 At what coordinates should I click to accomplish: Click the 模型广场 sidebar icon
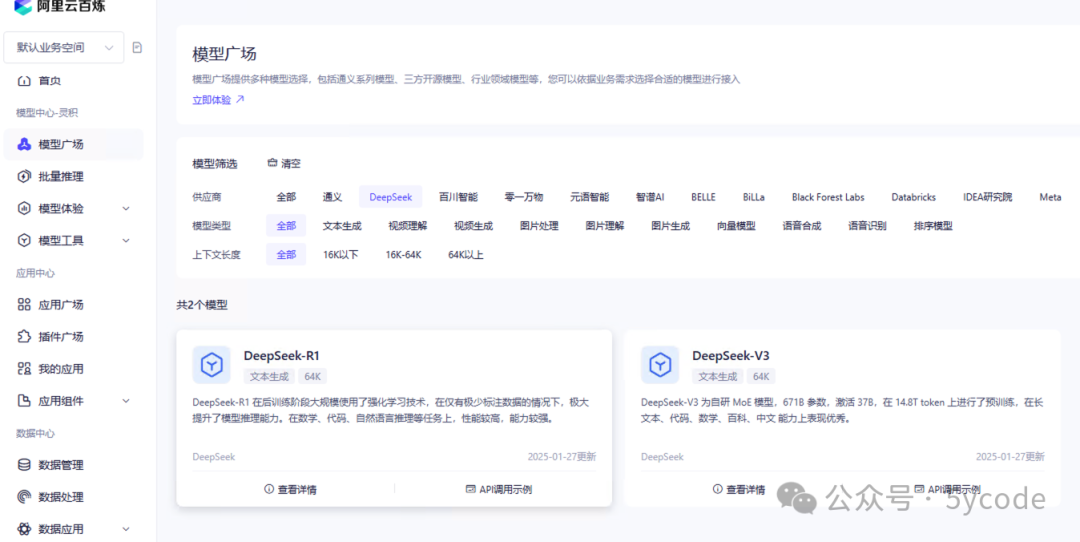24,145
